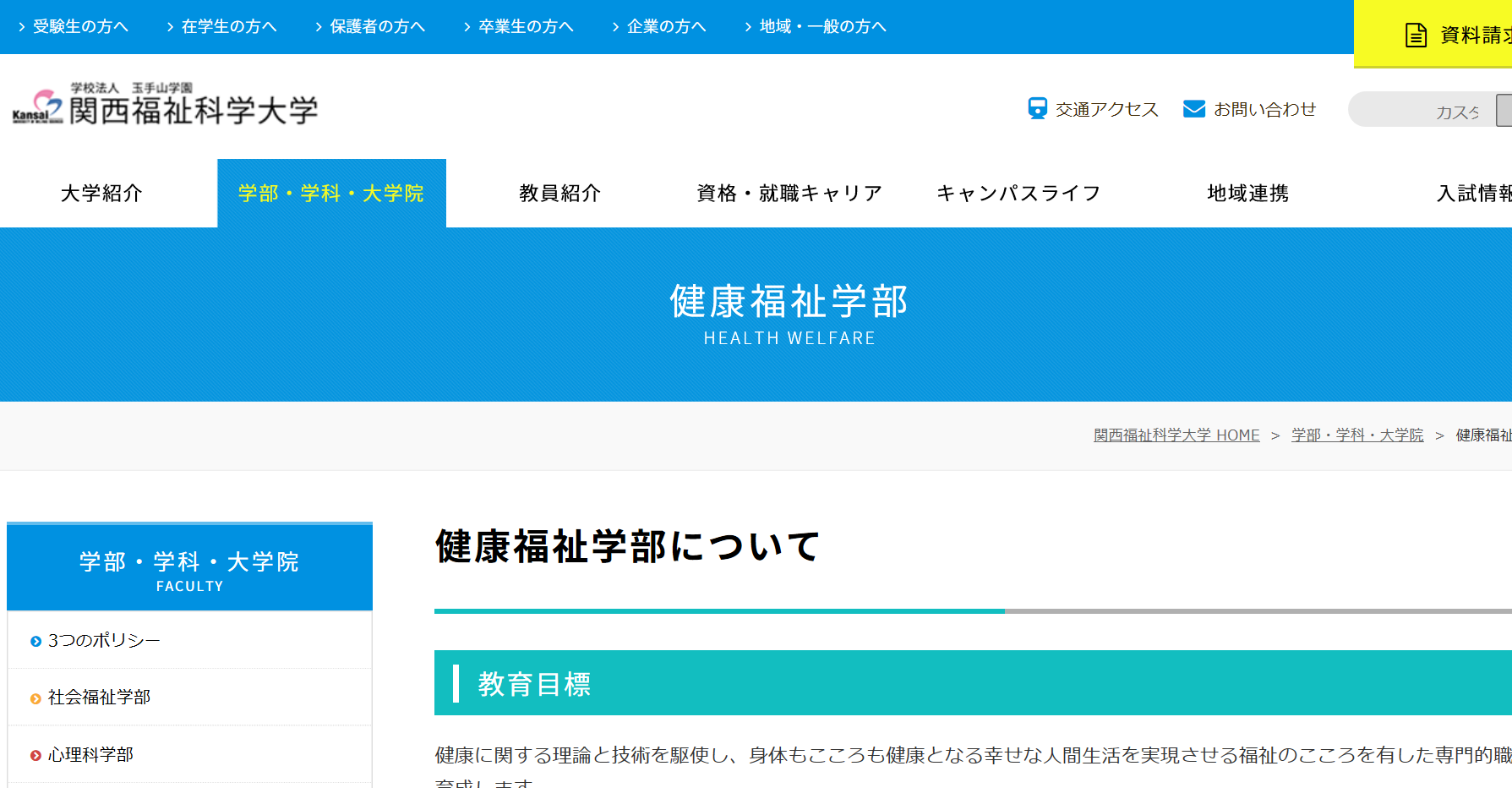
Task: Select 地域連携 in main navigation
Action: 1247,194
